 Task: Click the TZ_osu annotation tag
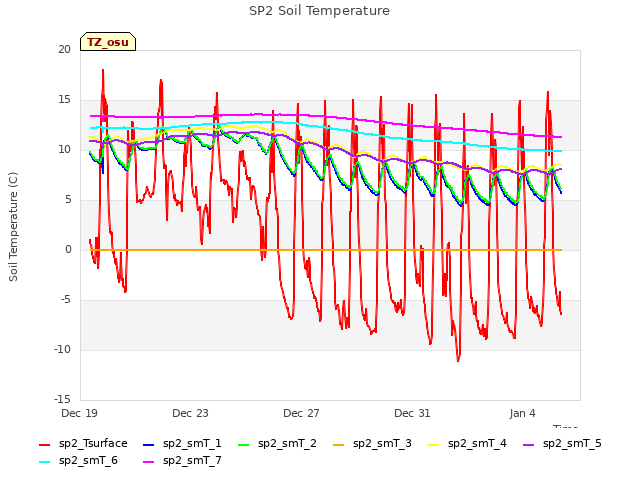[x=108, y=42]
